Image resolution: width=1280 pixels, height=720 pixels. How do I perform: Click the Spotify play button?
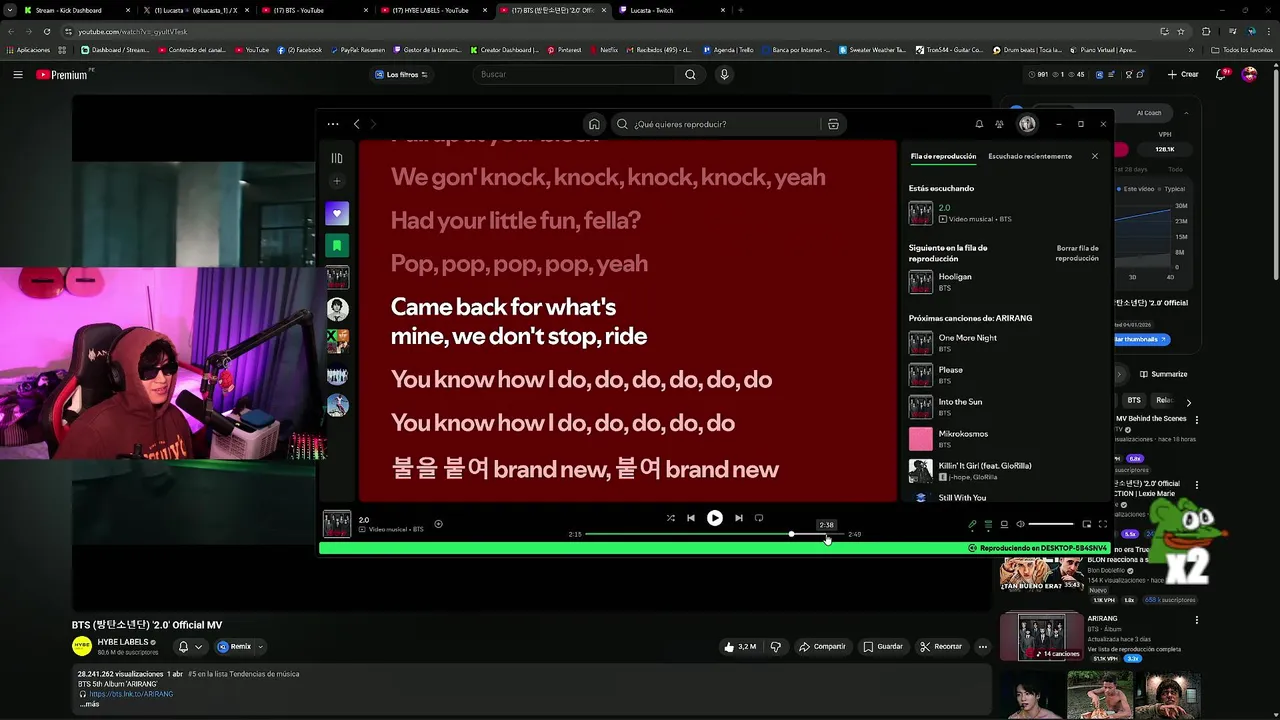pyautogui.click(x=715, y=518)
